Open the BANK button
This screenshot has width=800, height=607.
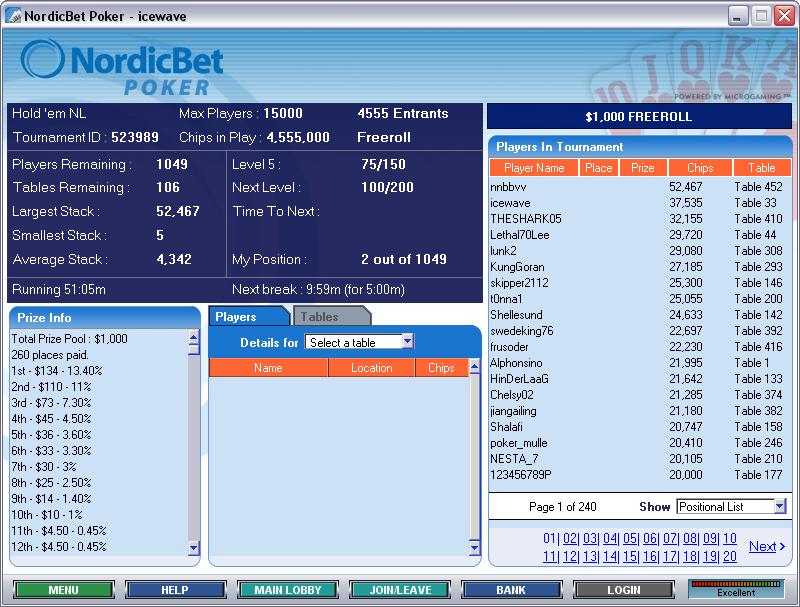[x=511, y=590]
